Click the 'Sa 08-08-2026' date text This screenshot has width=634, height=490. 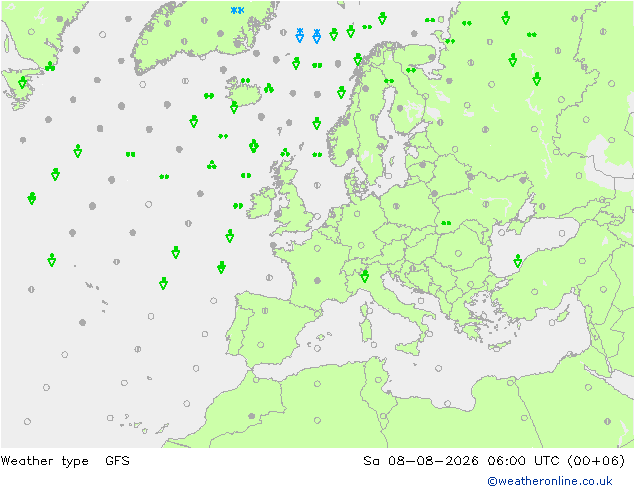(x=421, y=461)
